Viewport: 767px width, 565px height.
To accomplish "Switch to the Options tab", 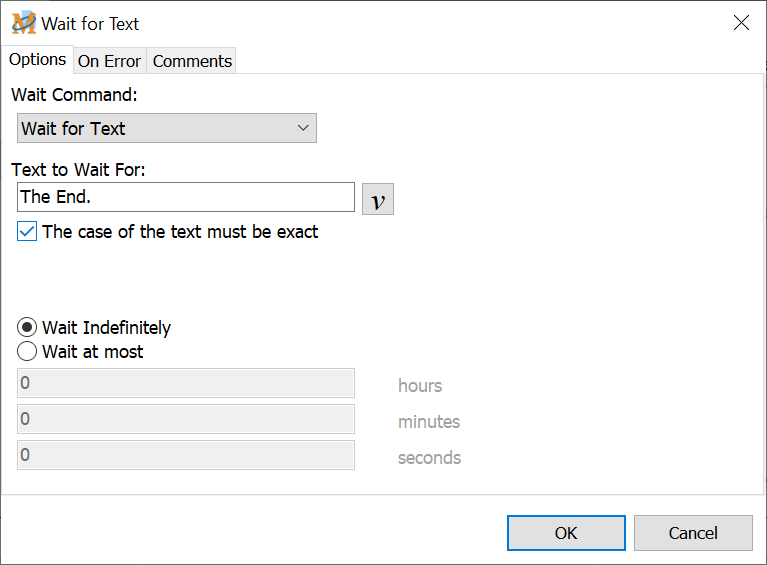I will click(37, 60).
